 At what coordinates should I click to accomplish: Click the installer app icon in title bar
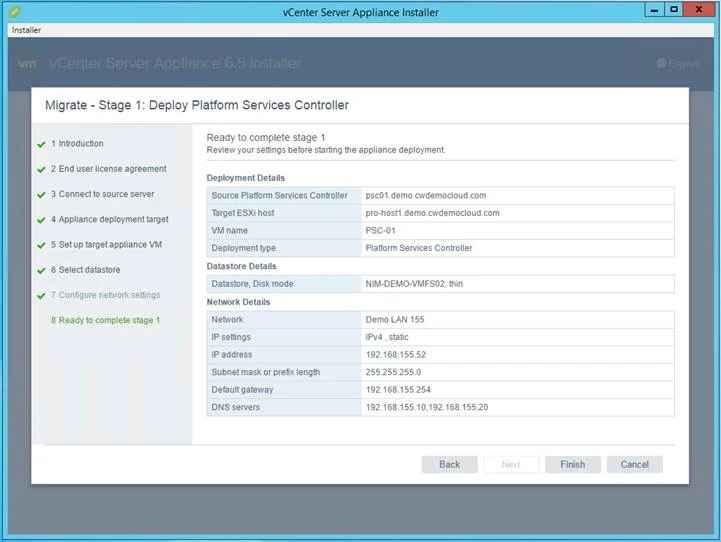click(x=15, y=11)
